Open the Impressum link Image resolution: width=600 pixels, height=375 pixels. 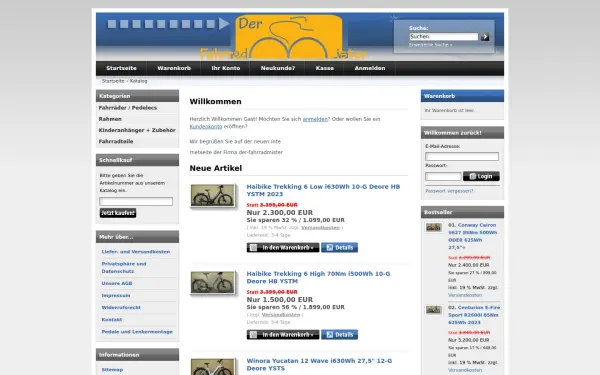(x=116, y=295)
